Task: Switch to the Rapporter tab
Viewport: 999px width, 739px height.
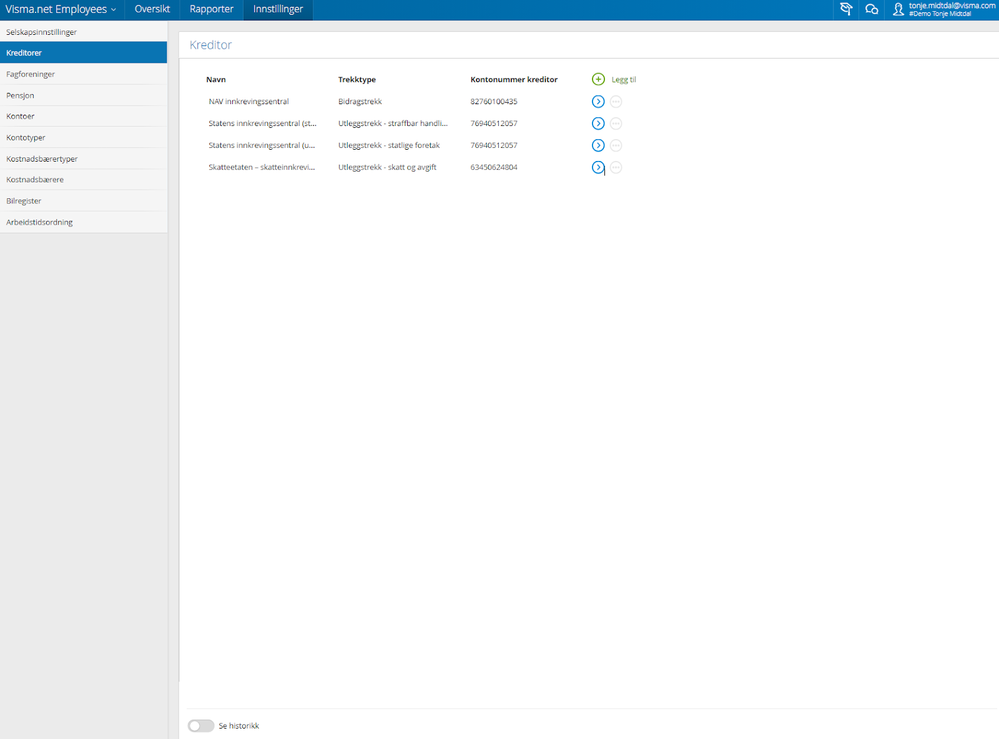Action: point(212,10)
